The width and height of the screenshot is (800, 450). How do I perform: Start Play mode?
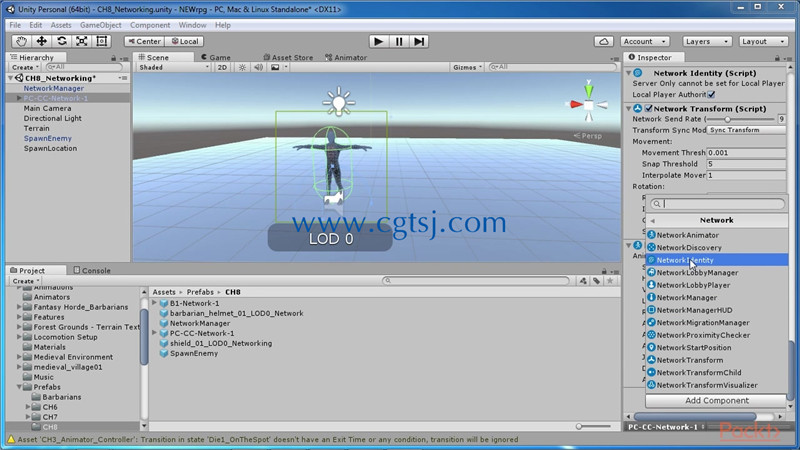point(378,41)
